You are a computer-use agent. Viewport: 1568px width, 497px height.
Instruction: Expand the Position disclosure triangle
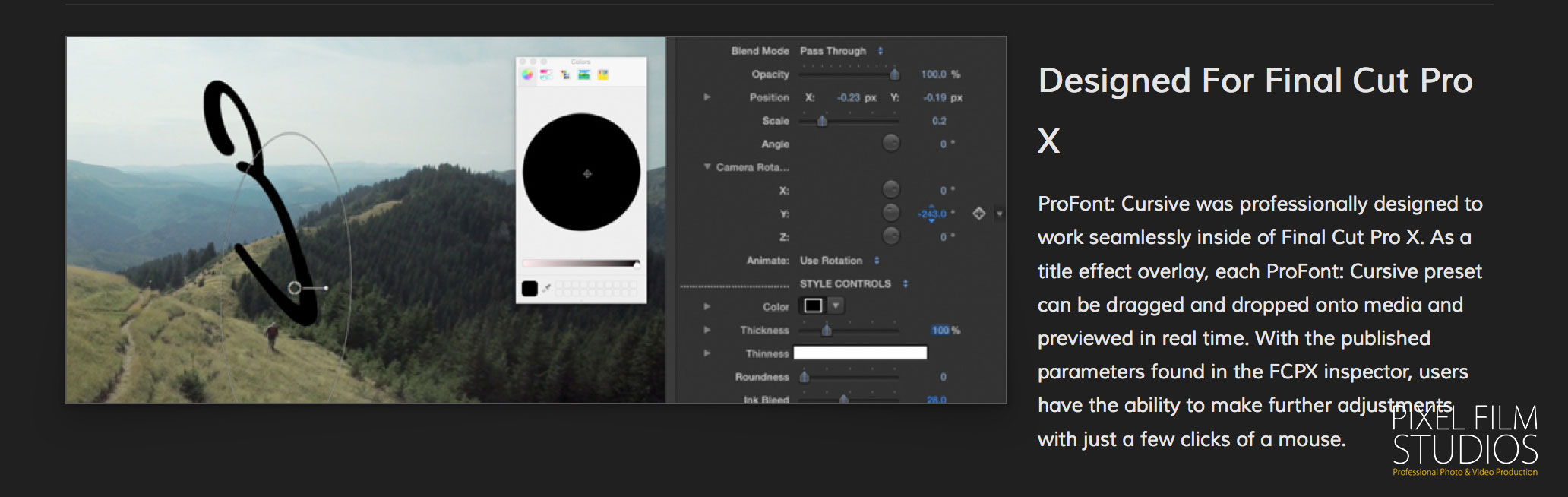(x=707, y=97)
